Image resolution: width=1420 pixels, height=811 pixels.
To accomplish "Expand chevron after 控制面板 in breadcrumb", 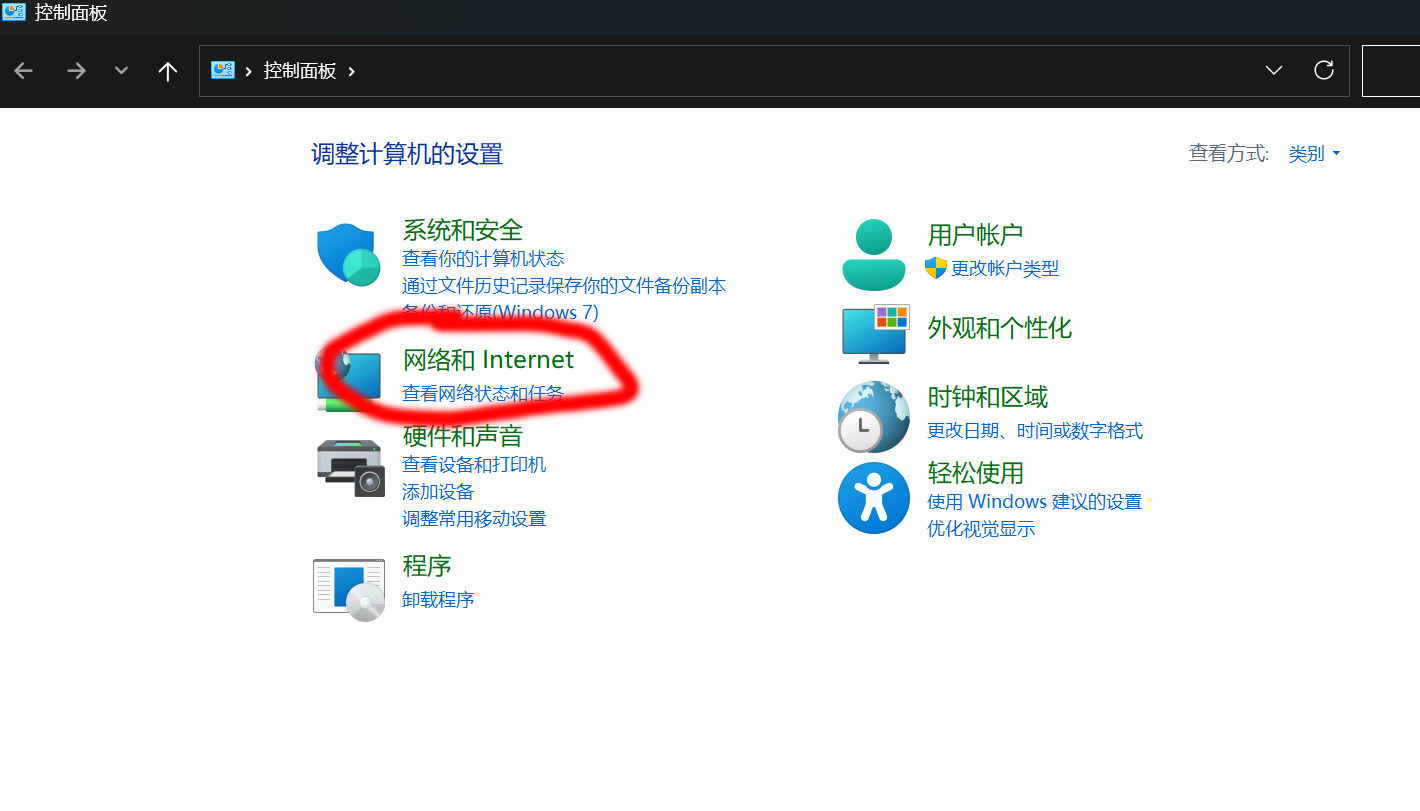I will coord(351,71).
